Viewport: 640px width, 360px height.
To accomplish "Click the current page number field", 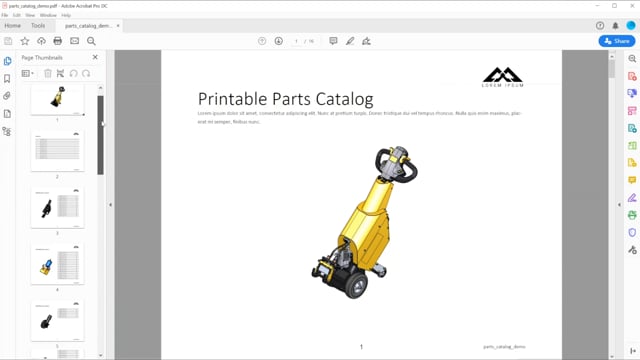I will [296, 41].
